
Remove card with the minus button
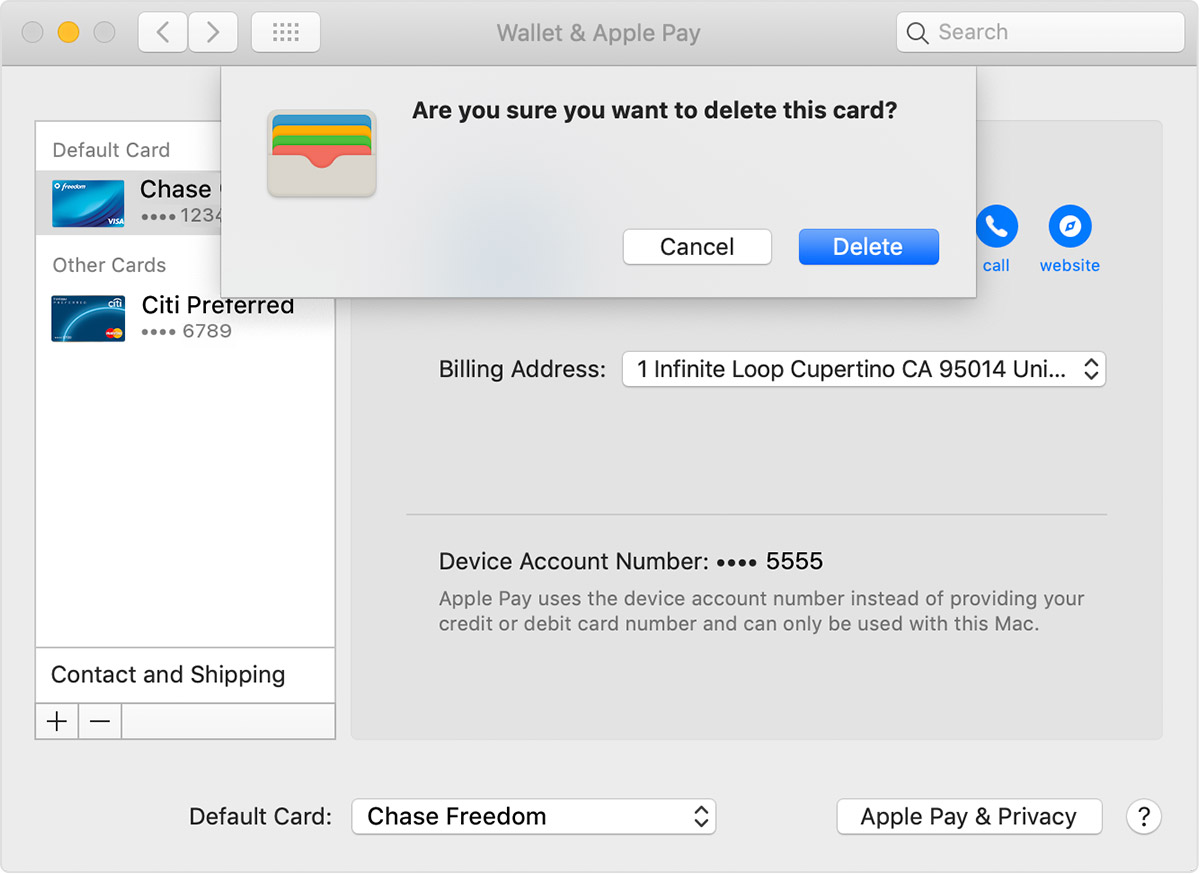click(100, 721)
